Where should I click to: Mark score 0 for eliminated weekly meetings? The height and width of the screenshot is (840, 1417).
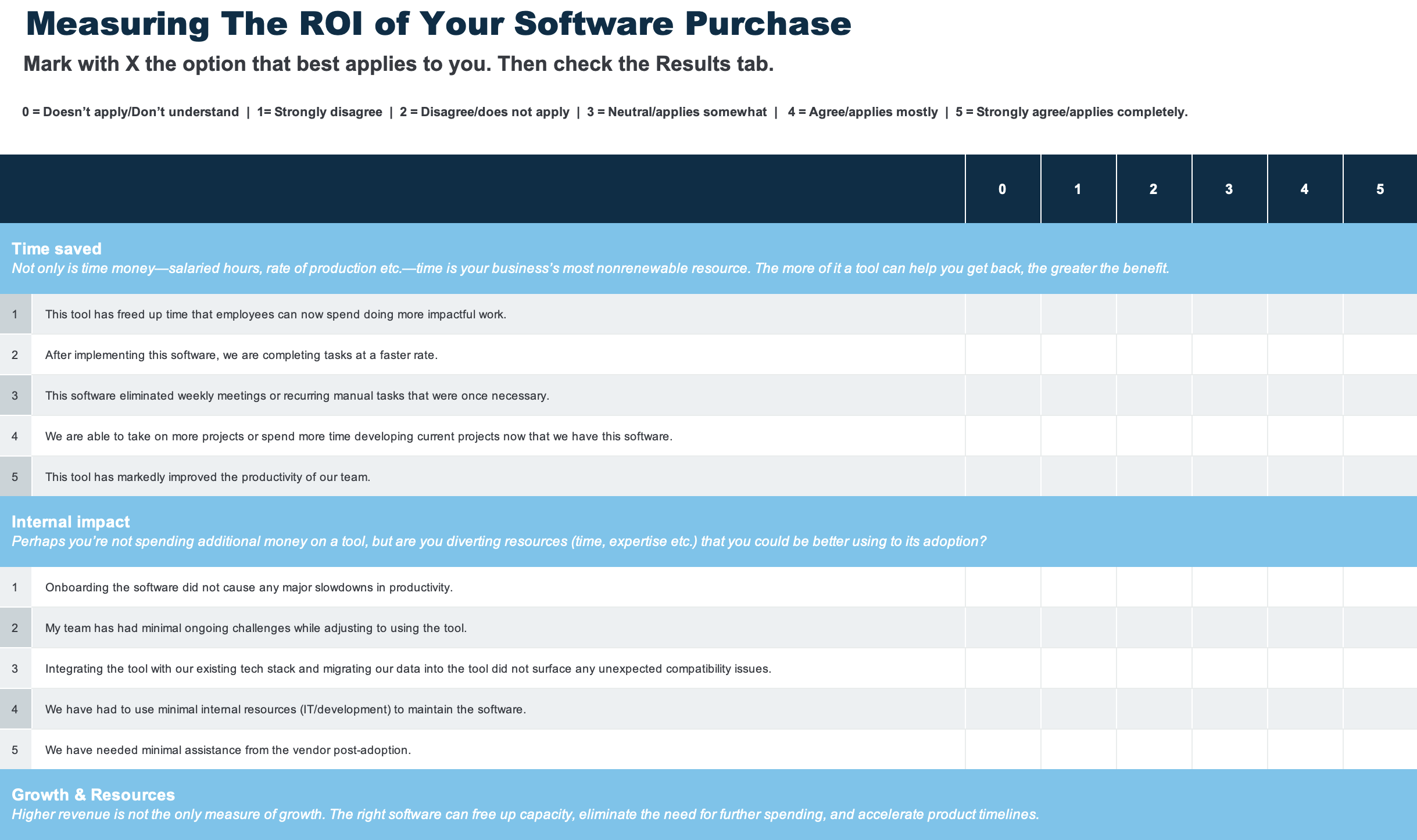pos(1002,395)
